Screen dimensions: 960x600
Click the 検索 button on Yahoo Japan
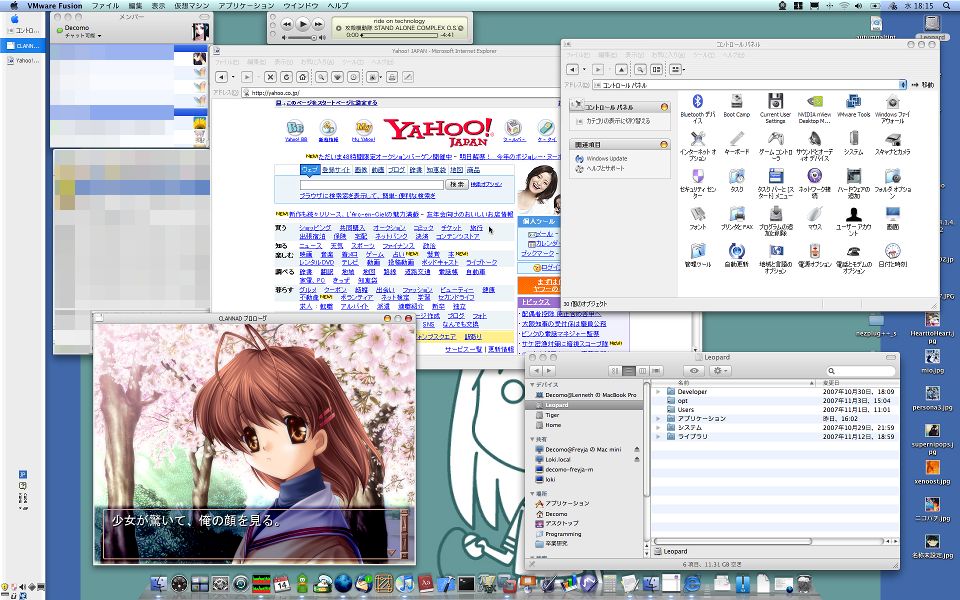(456, 185)
